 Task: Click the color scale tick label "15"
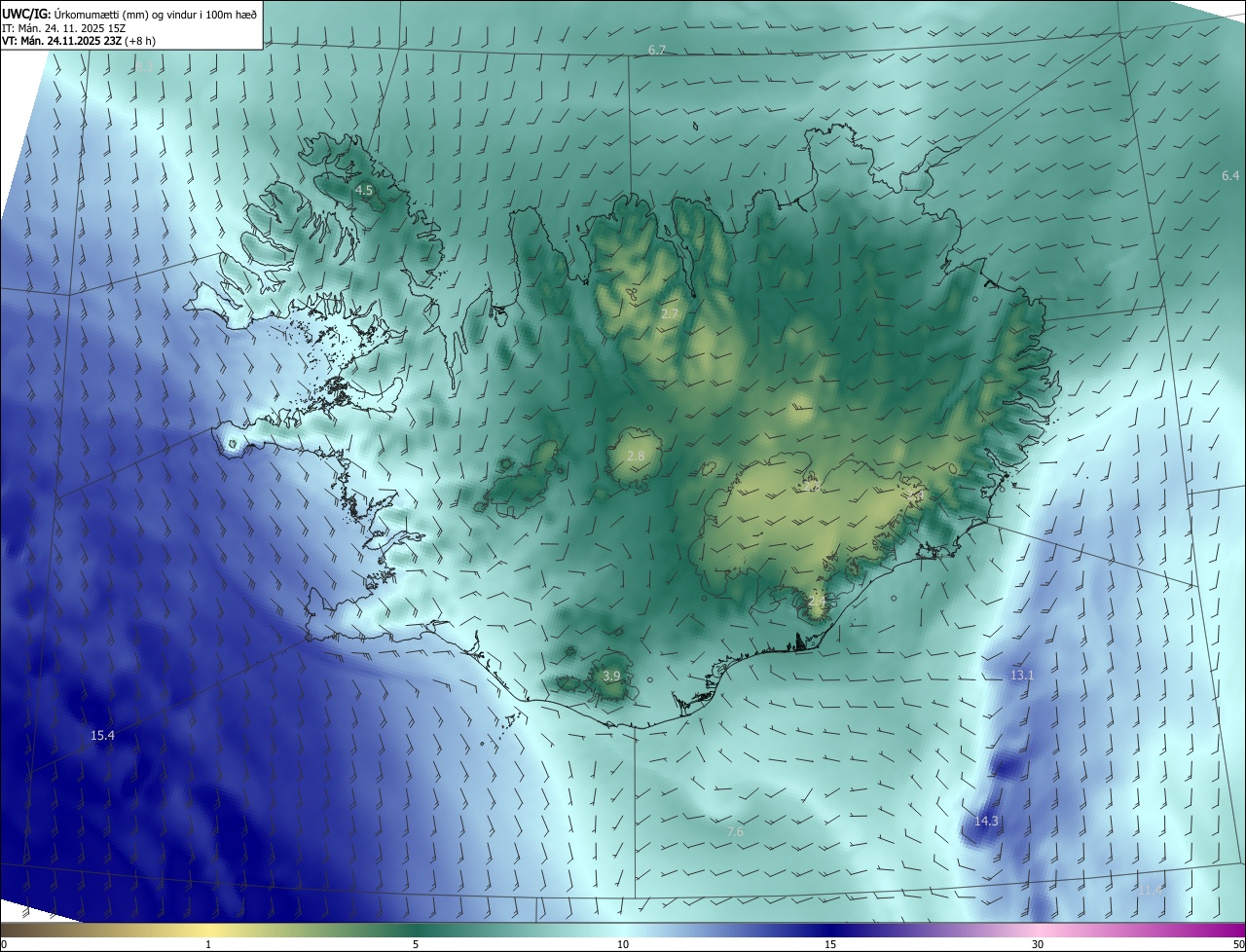(830, 945)
